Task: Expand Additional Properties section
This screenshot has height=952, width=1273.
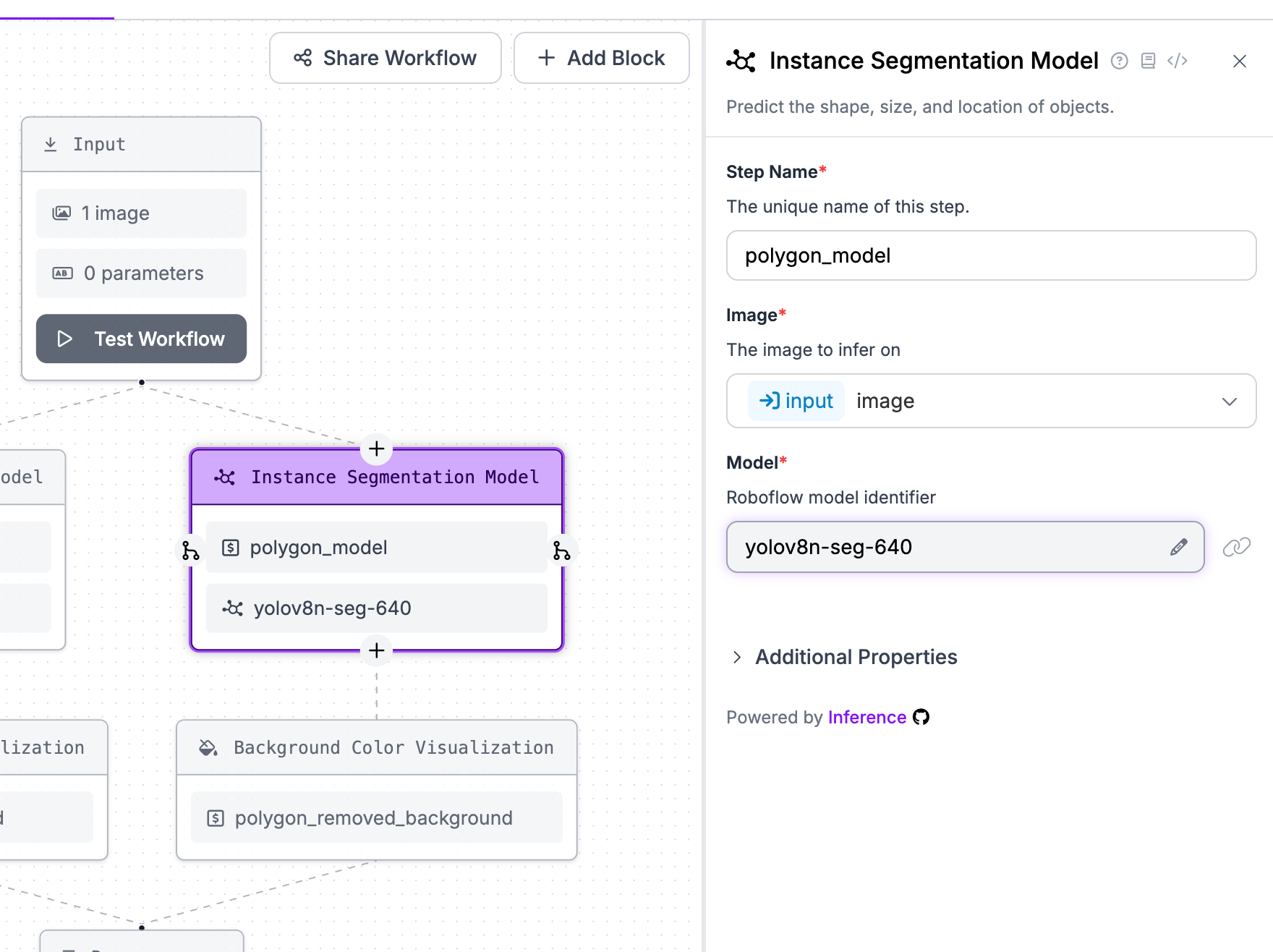Action: pyautogui.click(x=856, y=657)
